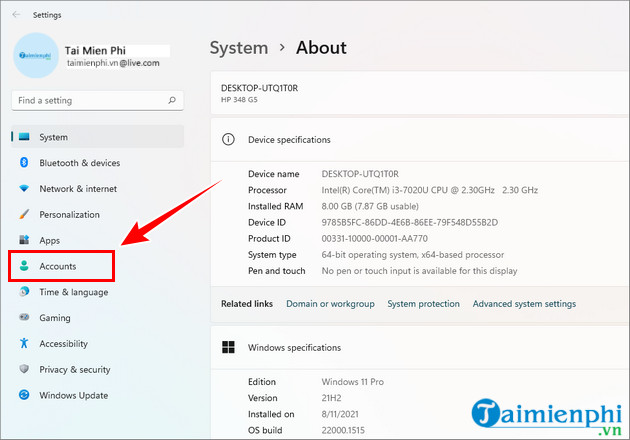Click the Accounts person icon
Image resolution: width=630 pixels, height=440 pixels.
24,266
